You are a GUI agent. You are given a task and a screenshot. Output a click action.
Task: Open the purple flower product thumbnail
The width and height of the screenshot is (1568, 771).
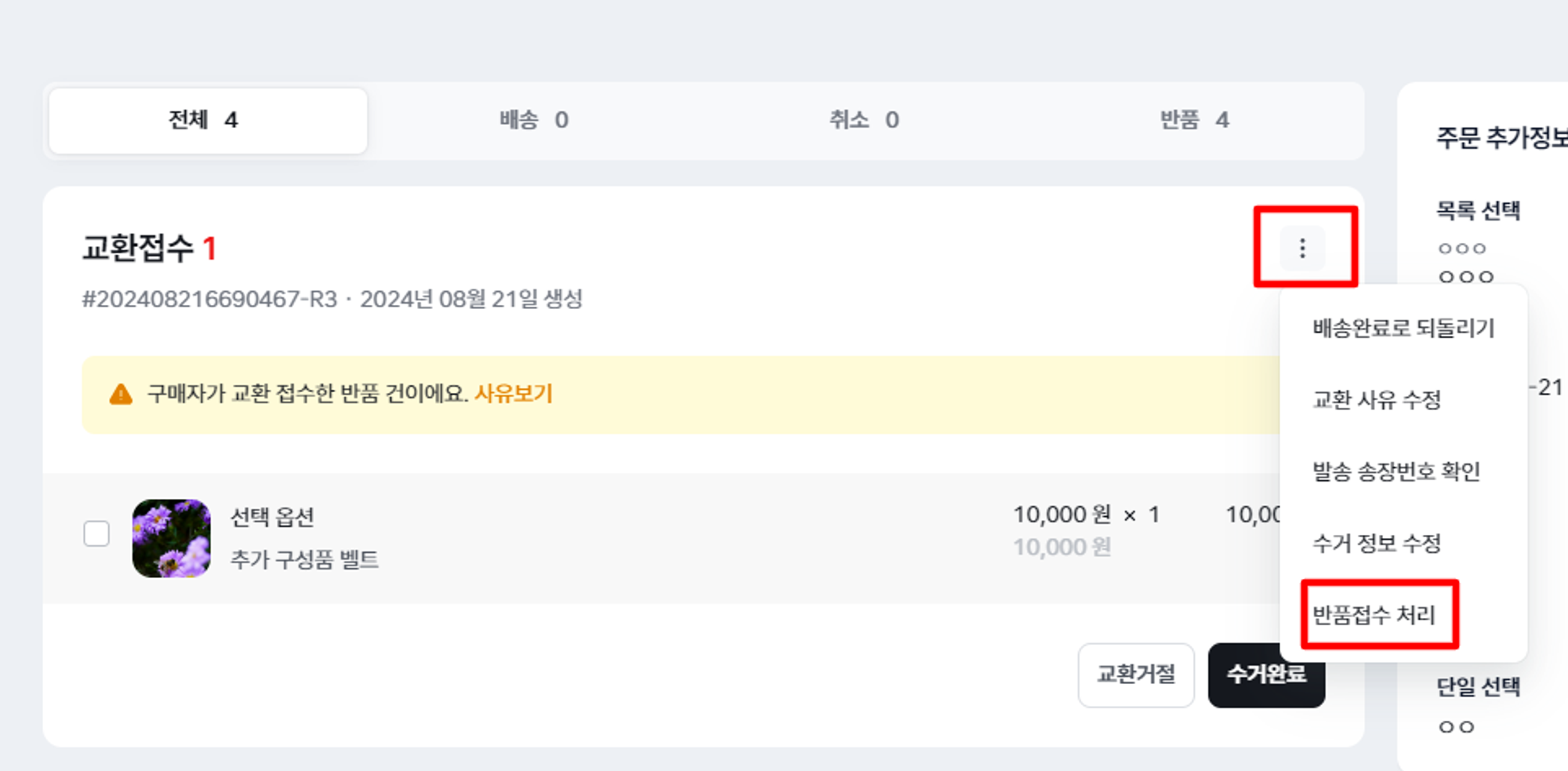[x=172, y=538]
